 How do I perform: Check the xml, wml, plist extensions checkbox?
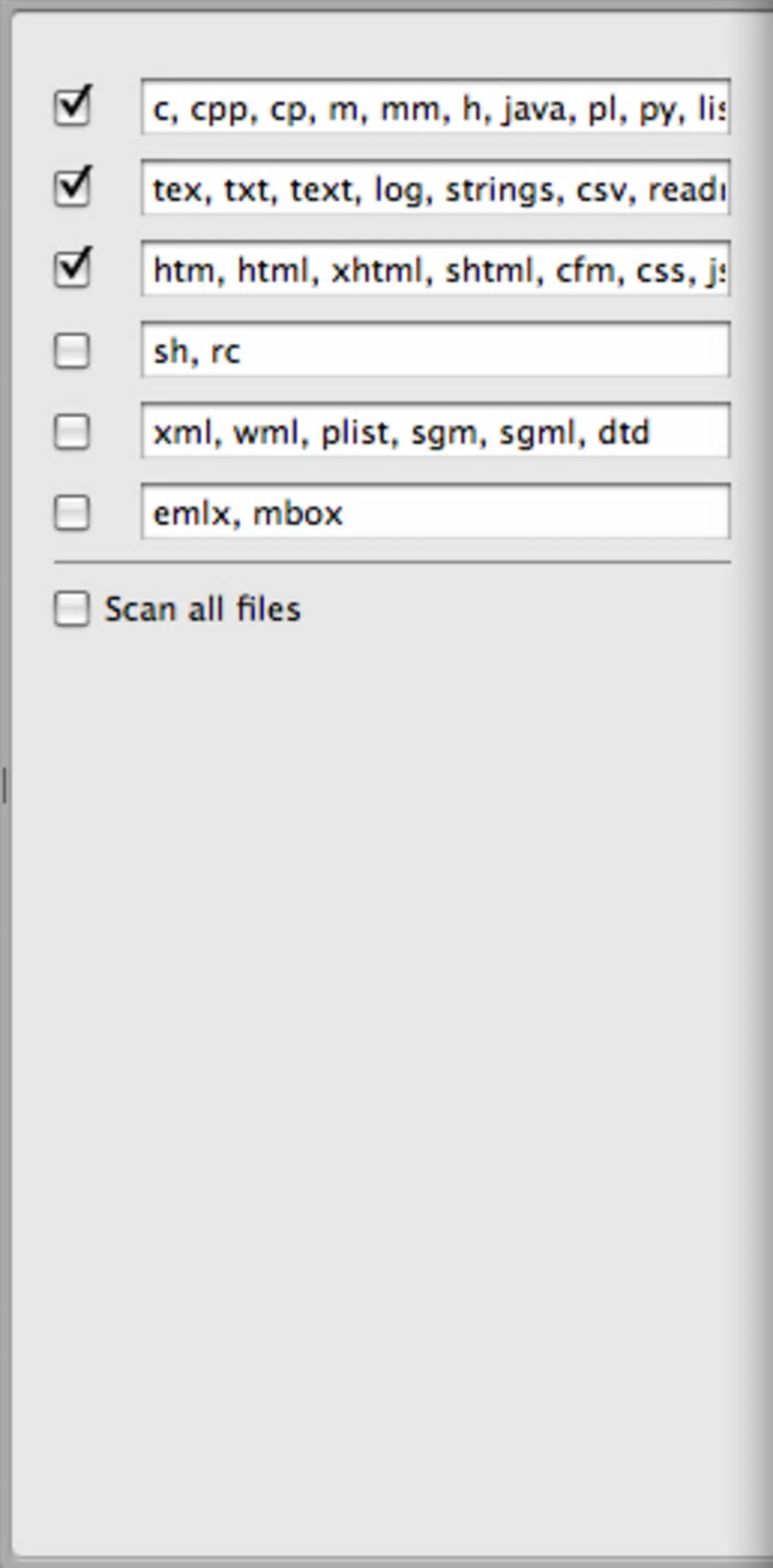(72, 432)
